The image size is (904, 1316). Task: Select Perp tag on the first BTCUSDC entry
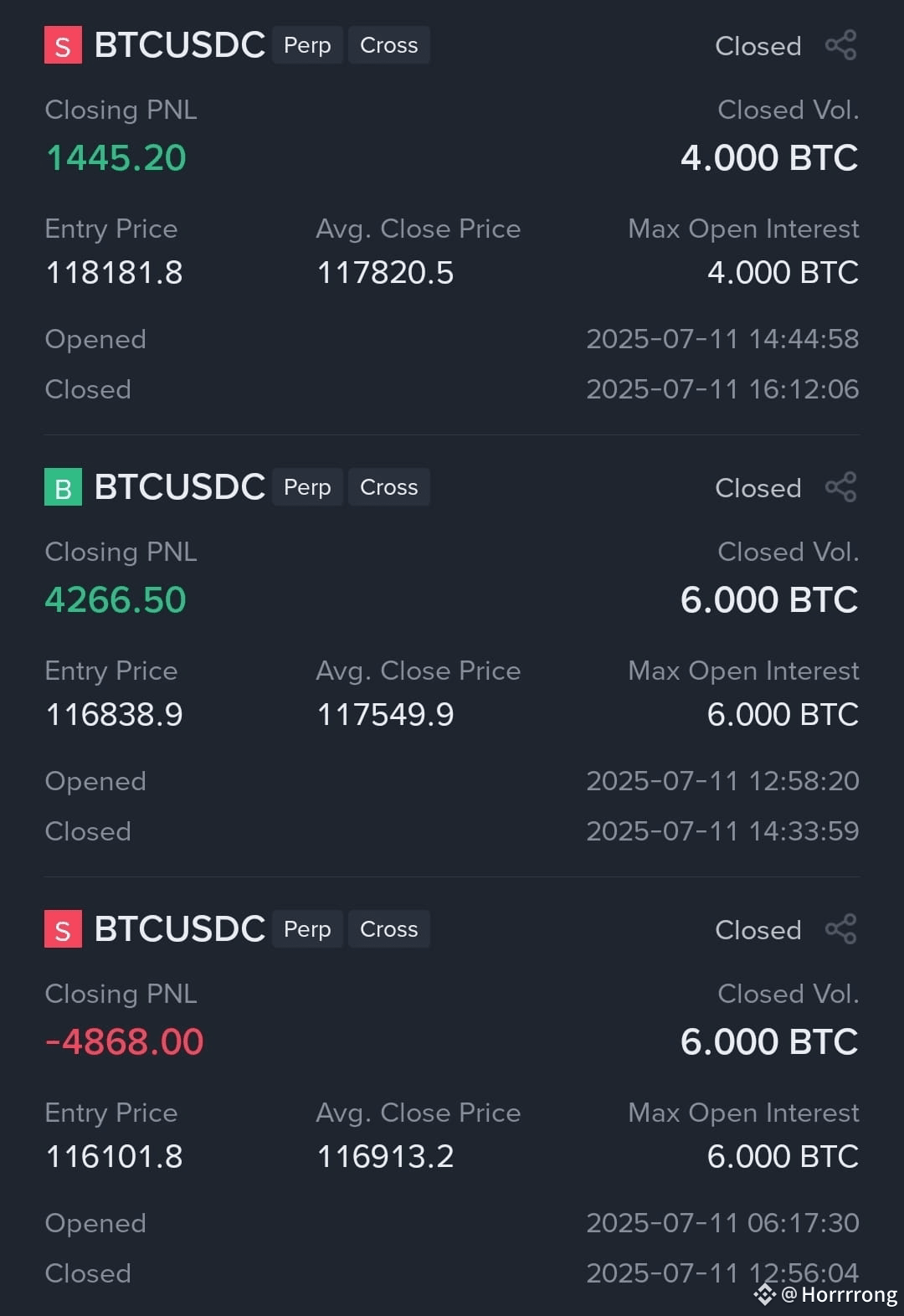[307, 45]
